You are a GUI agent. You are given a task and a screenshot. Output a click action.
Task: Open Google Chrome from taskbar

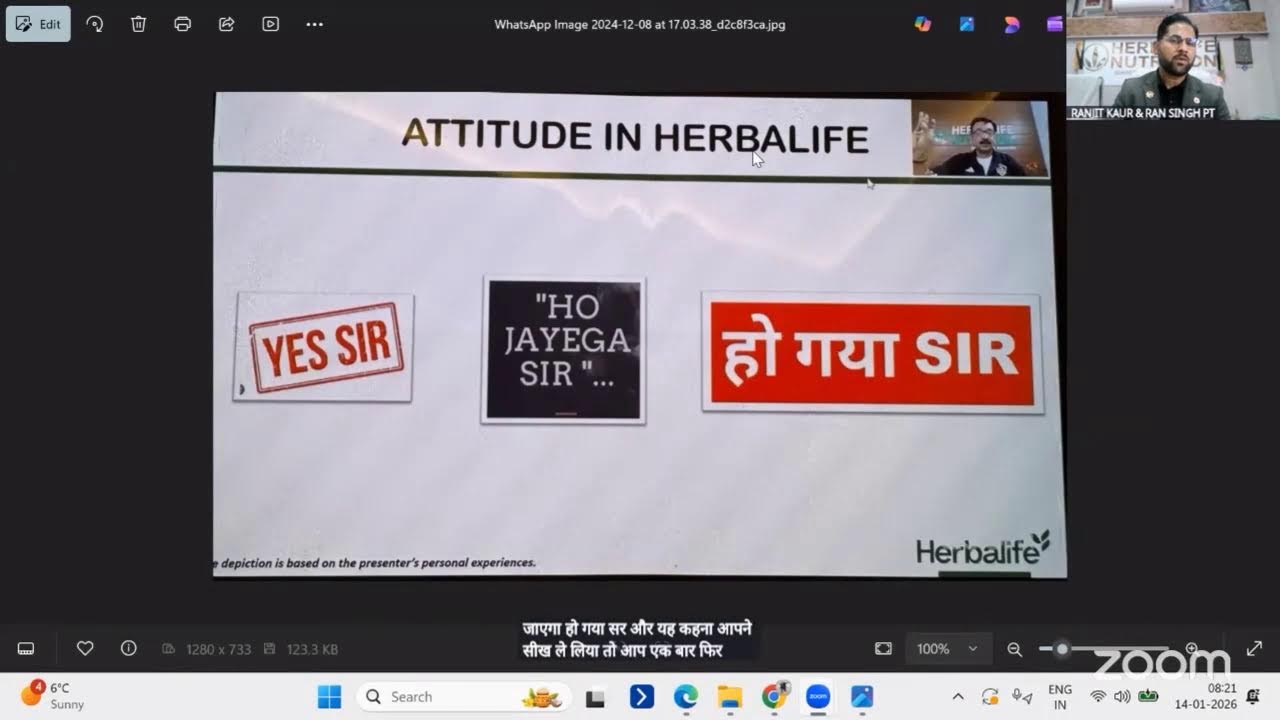pyautogui.click(x=774, y=697)
